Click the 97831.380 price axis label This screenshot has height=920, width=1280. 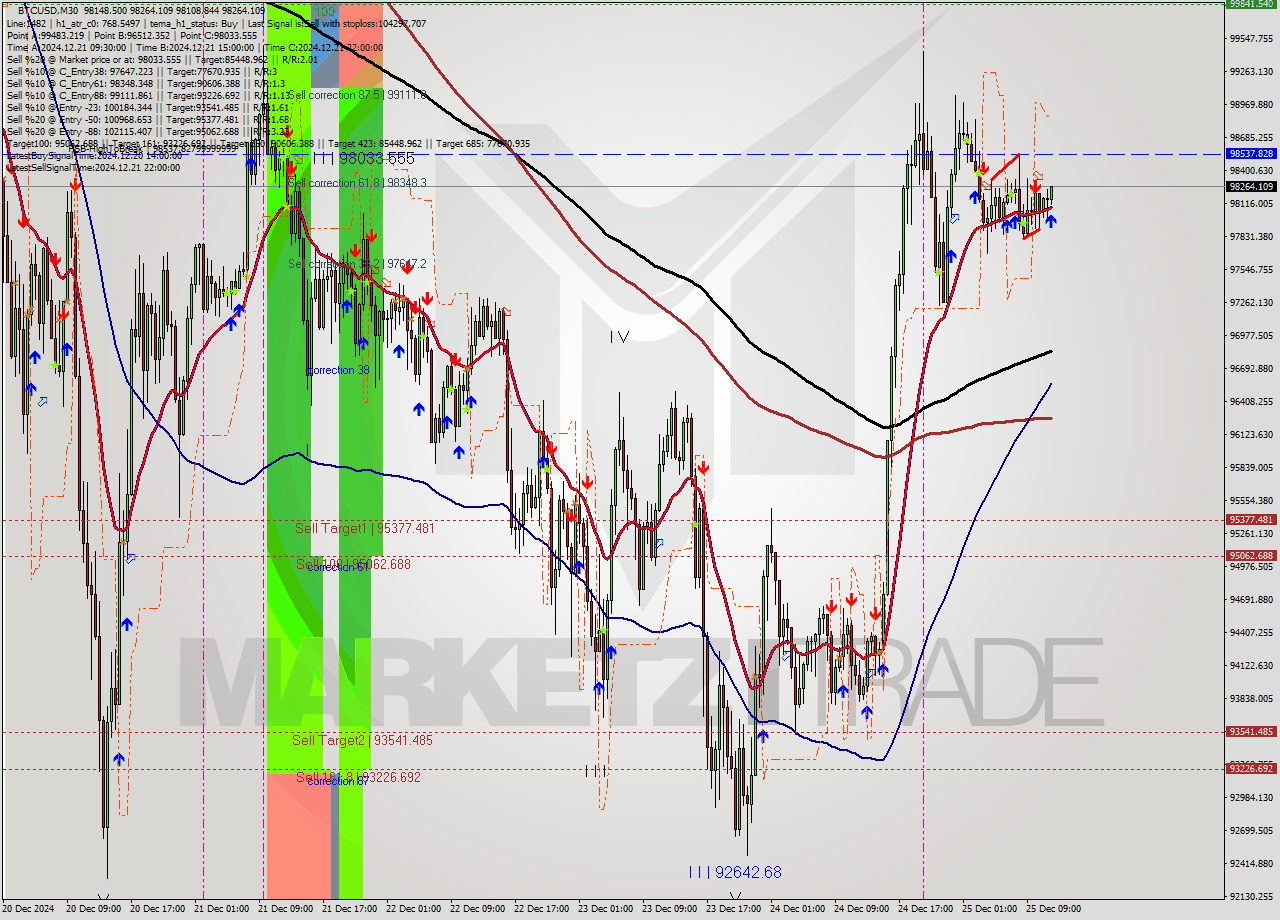coord(1251,236)
